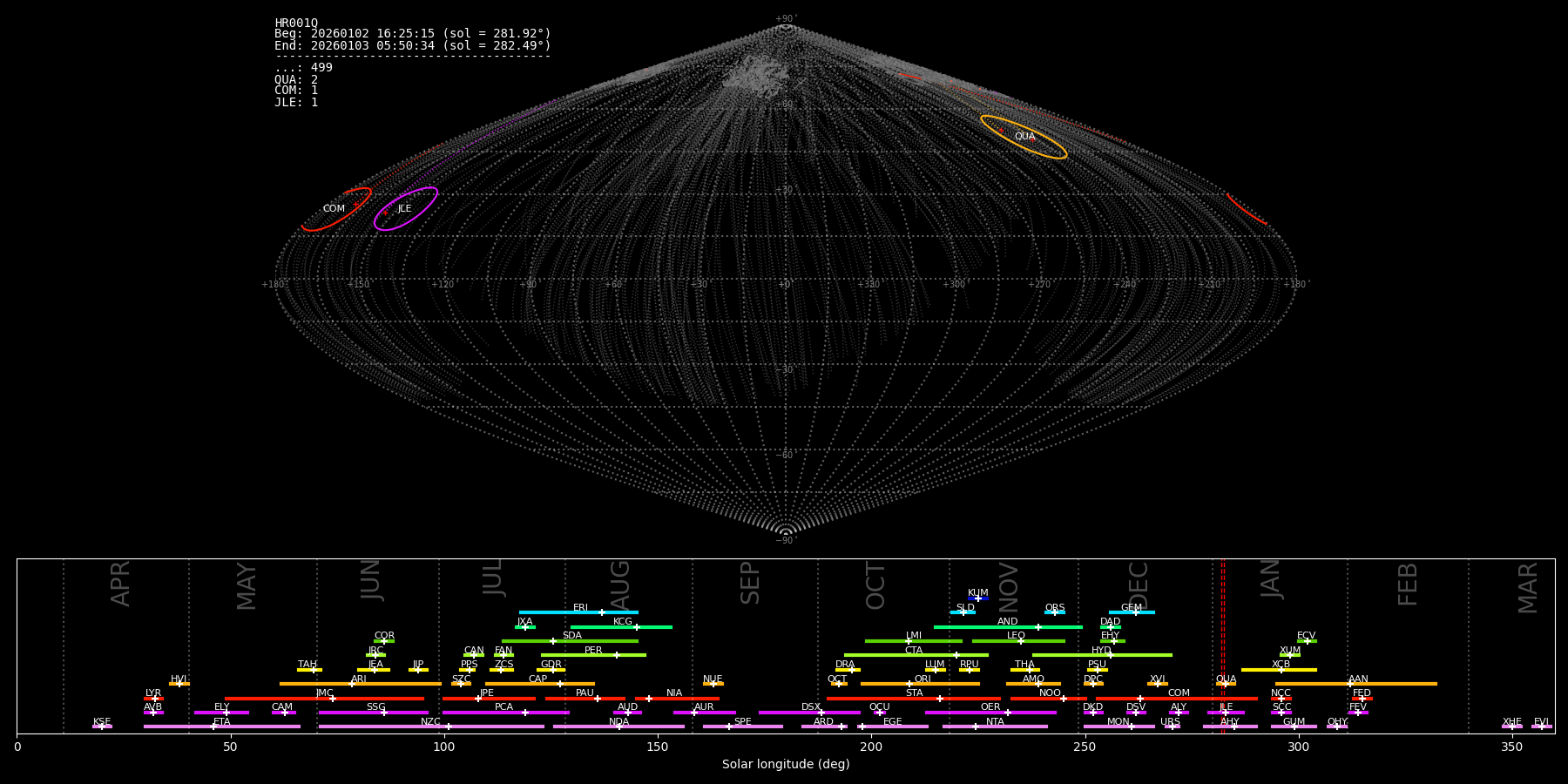Click the COM label beside the red ellipse on the sky map
1568x784 pixels.
(x=334, y=209)
